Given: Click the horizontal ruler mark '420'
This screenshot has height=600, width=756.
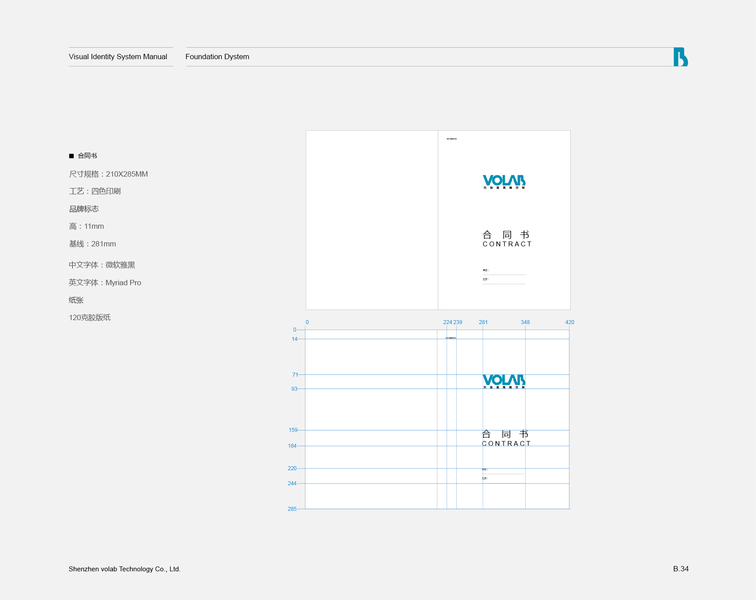Looking at the screenshot, I should click(569, 322).
